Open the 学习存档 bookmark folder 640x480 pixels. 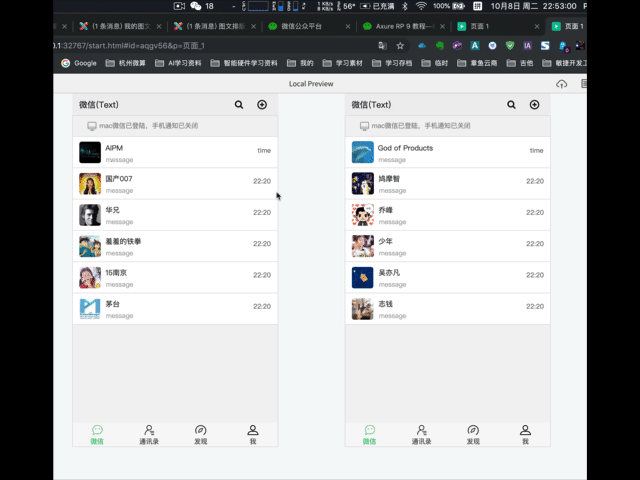[392, 63]
